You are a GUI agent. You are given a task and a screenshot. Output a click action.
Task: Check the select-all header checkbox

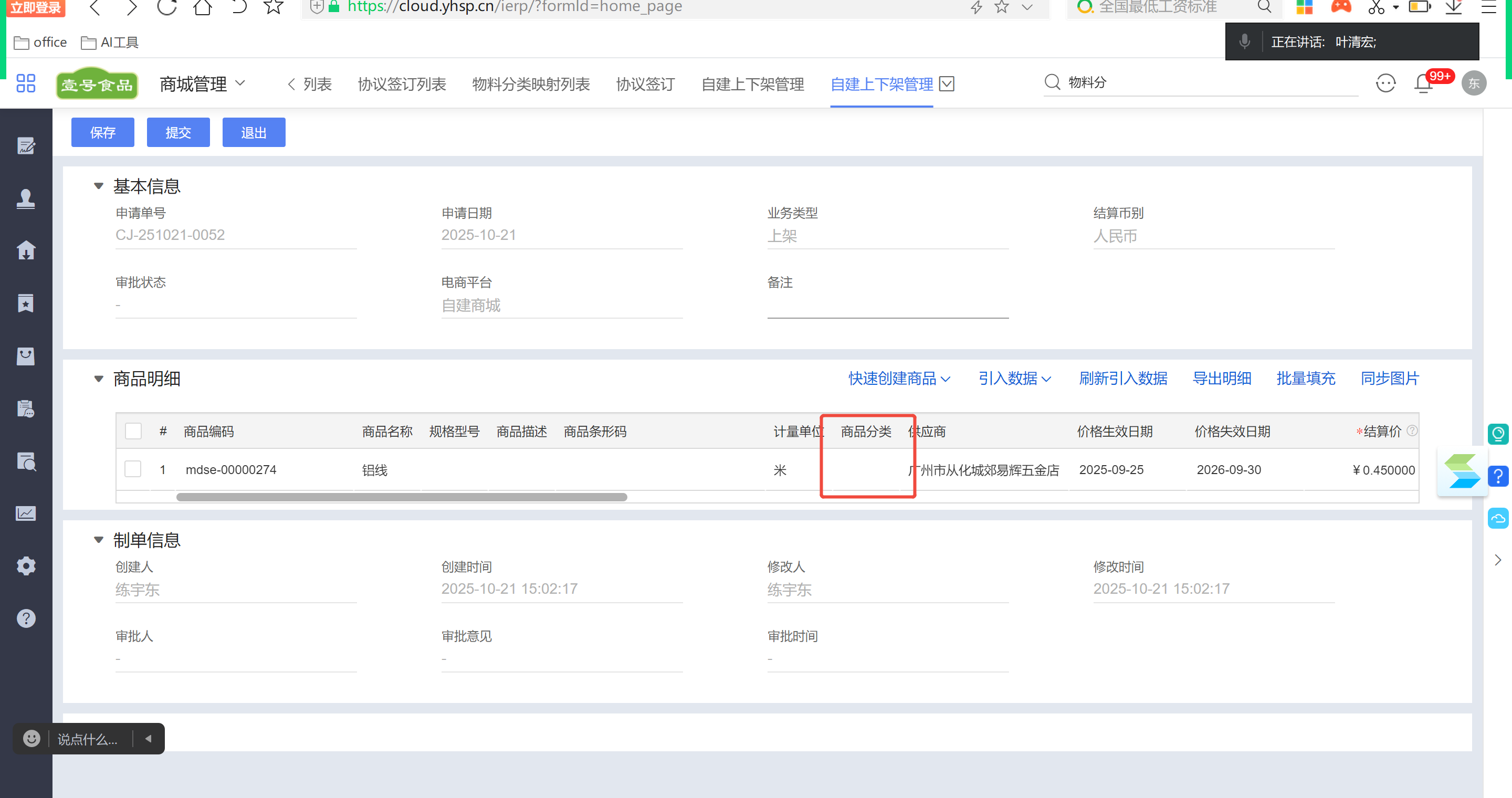click(133, 431)
